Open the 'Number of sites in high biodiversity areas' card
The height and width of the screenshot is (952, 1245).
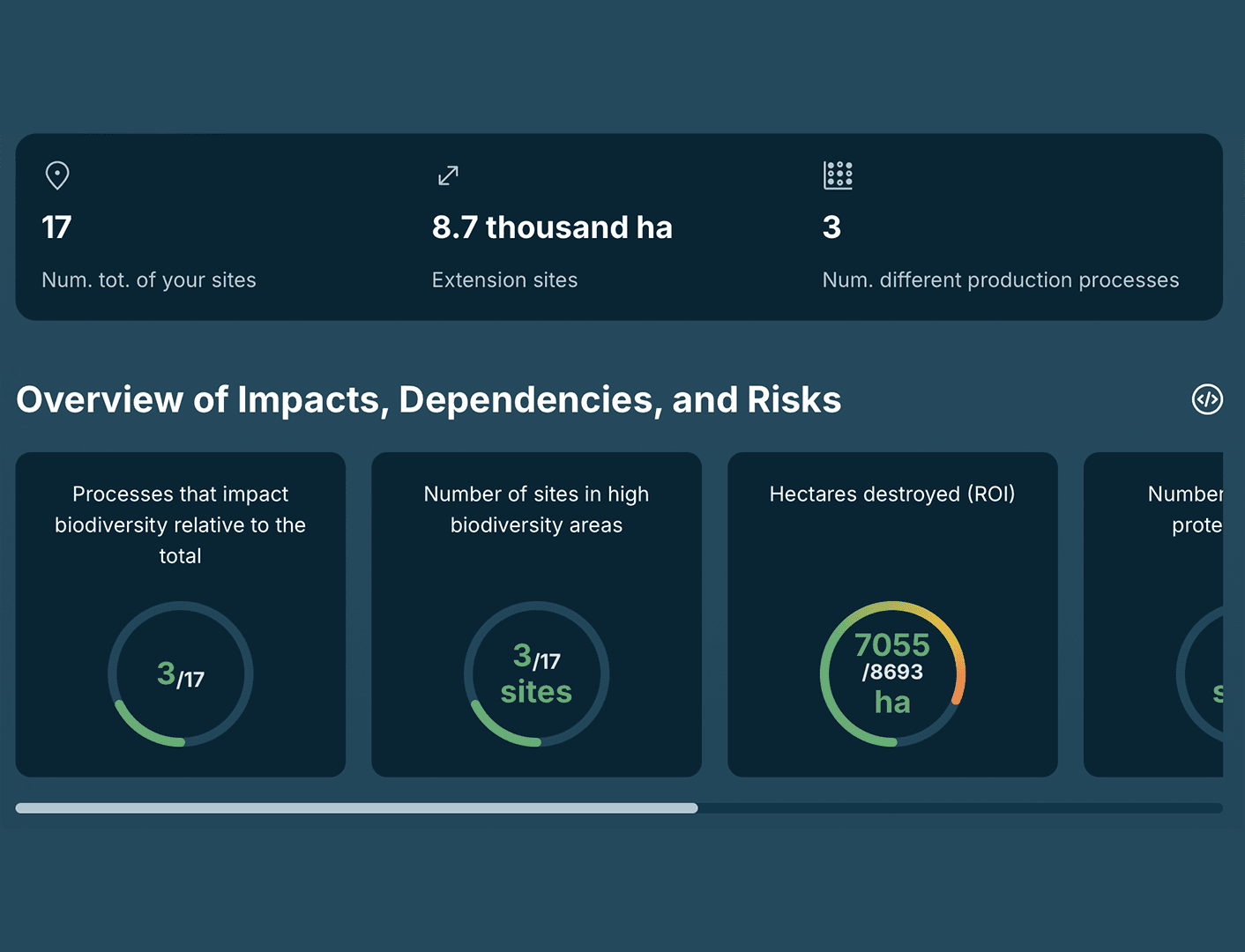click(536, 614)
